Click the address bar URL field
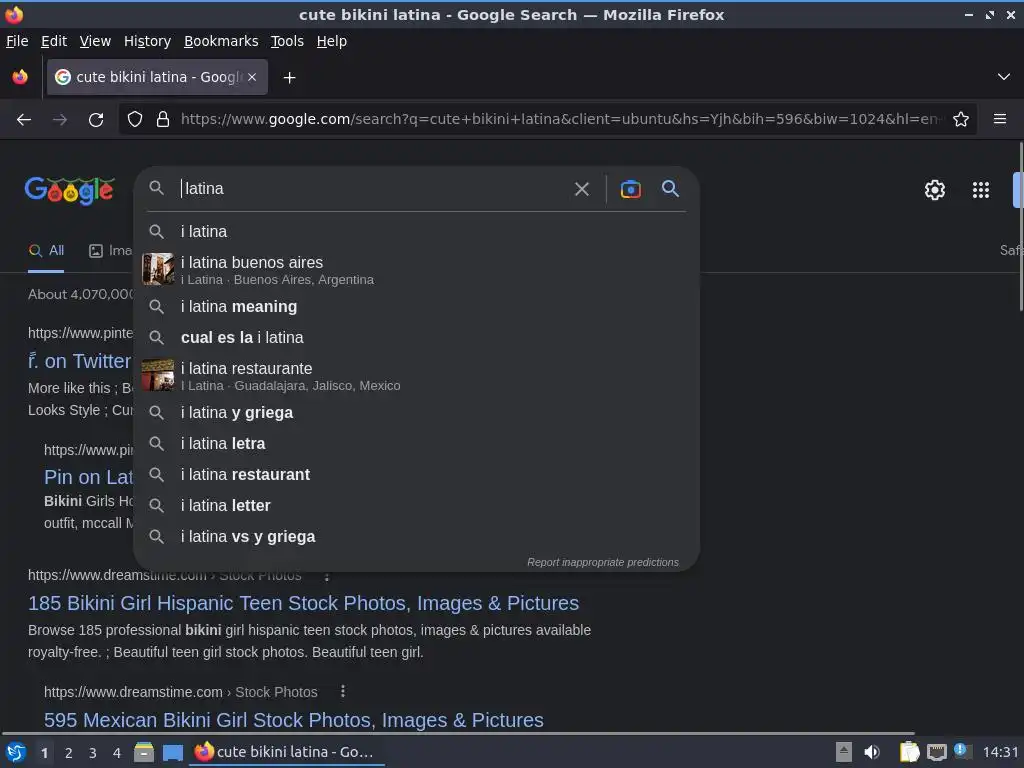 [x=560, y=120]
